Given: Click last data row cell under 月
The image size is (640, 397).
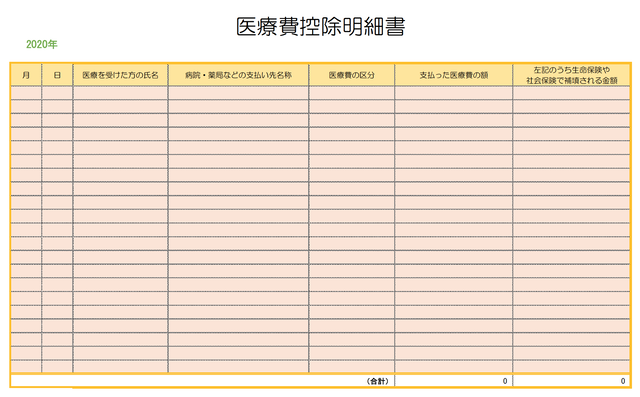Looking at the screenshot, I should [26, 366].
